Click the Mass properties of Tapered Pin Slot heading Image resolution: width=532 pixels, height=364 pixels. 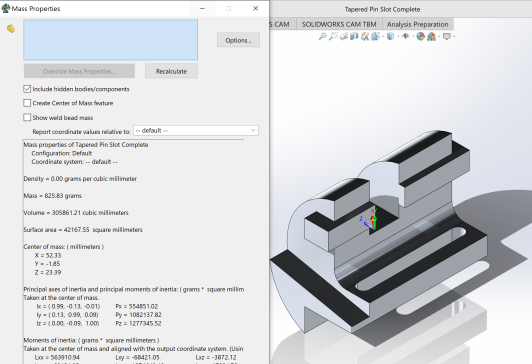click(86, 145)
